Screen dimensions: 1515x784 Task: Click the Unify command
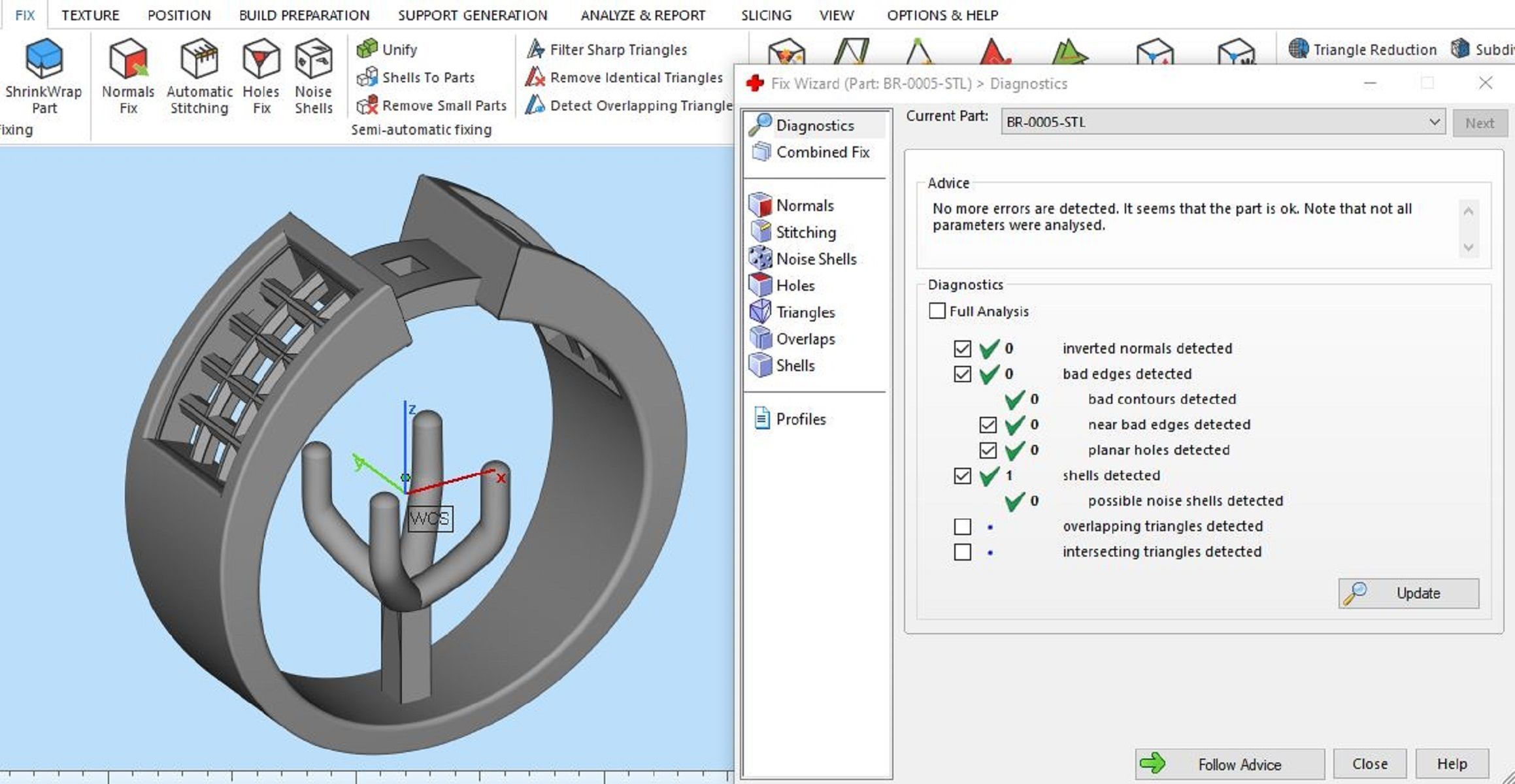click(387, 49)
